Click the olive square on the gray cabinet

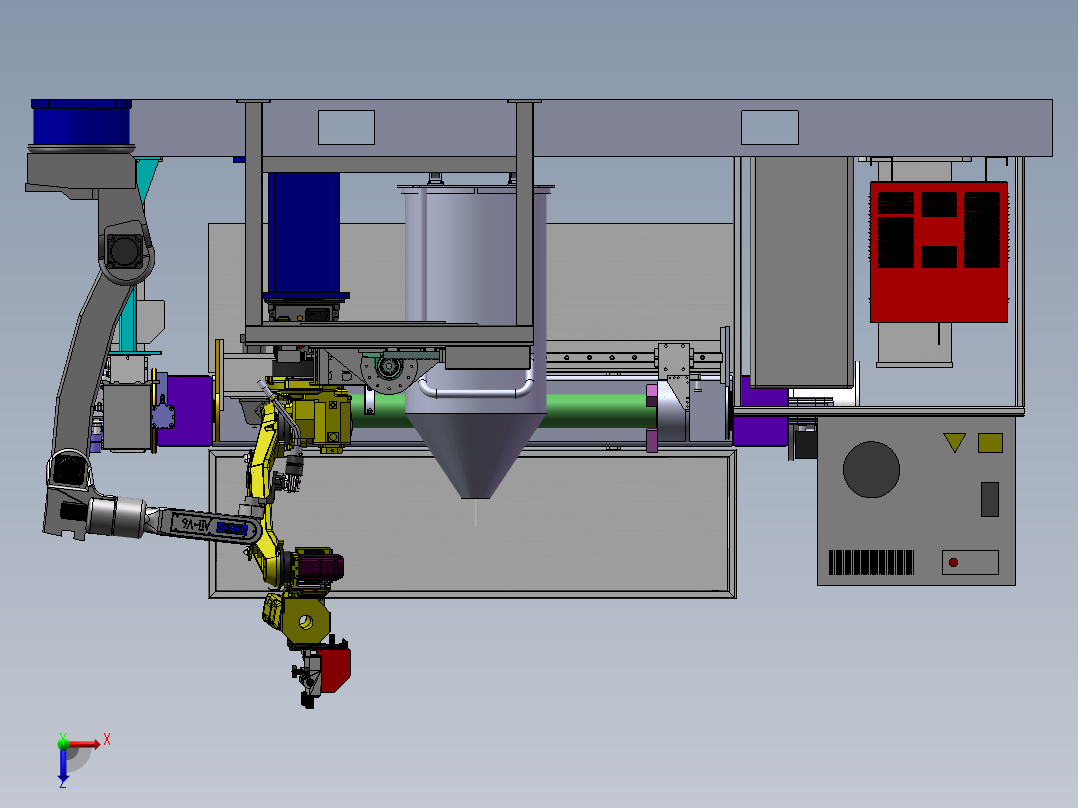tap(990, 442)
